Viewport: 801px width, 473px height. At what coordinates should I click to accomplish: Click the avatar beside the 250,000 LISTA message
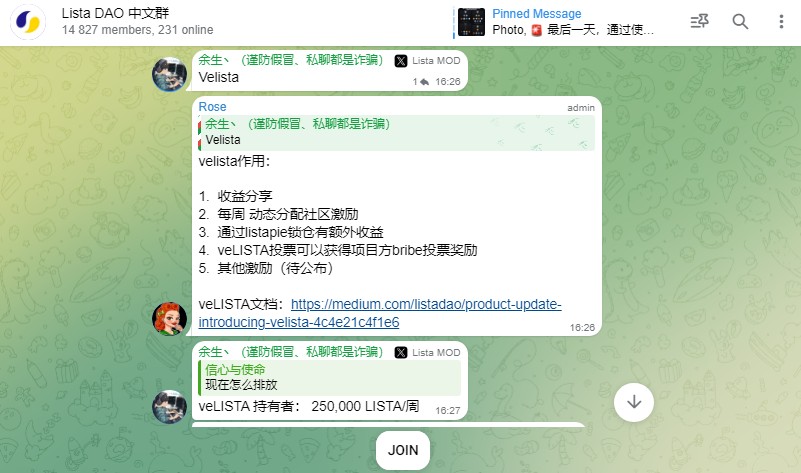click(x=170, y=407)
